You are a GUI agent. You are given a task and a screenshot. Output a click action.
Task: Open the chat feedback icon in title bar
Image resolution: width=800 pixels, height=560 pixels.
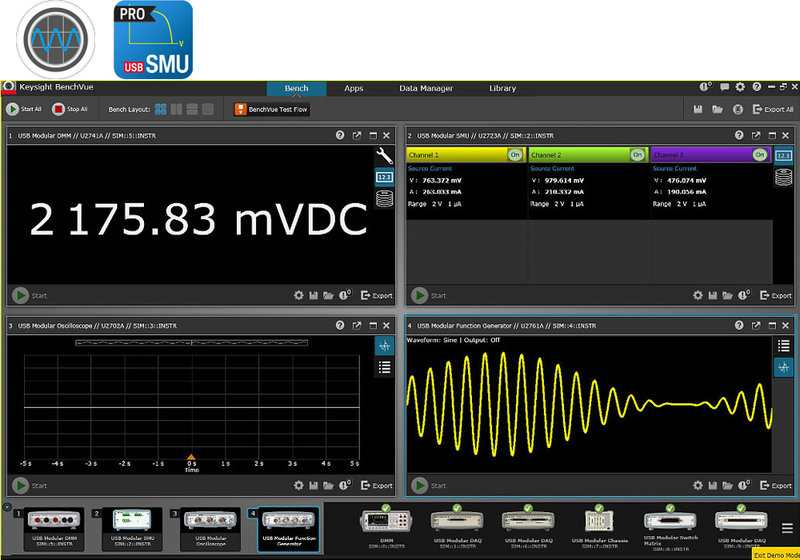pyautogui.click(x=724, y=87)
